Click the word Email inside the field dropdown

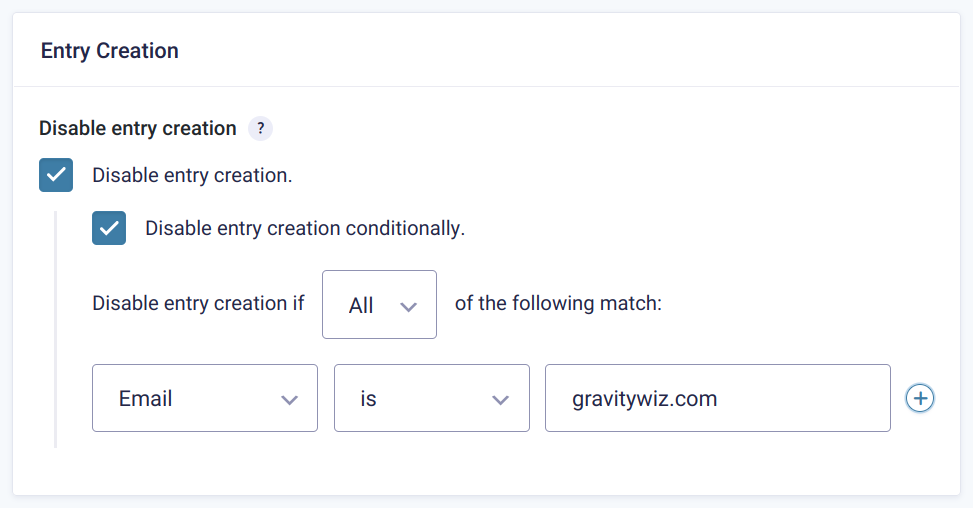pos(146,398)
